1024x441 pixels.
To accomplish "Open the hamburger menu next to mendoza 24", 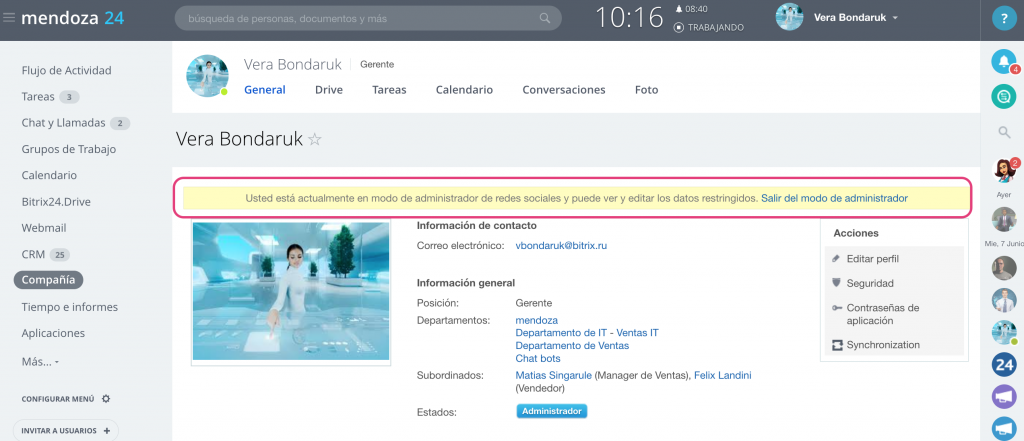I will click(8, 18).
